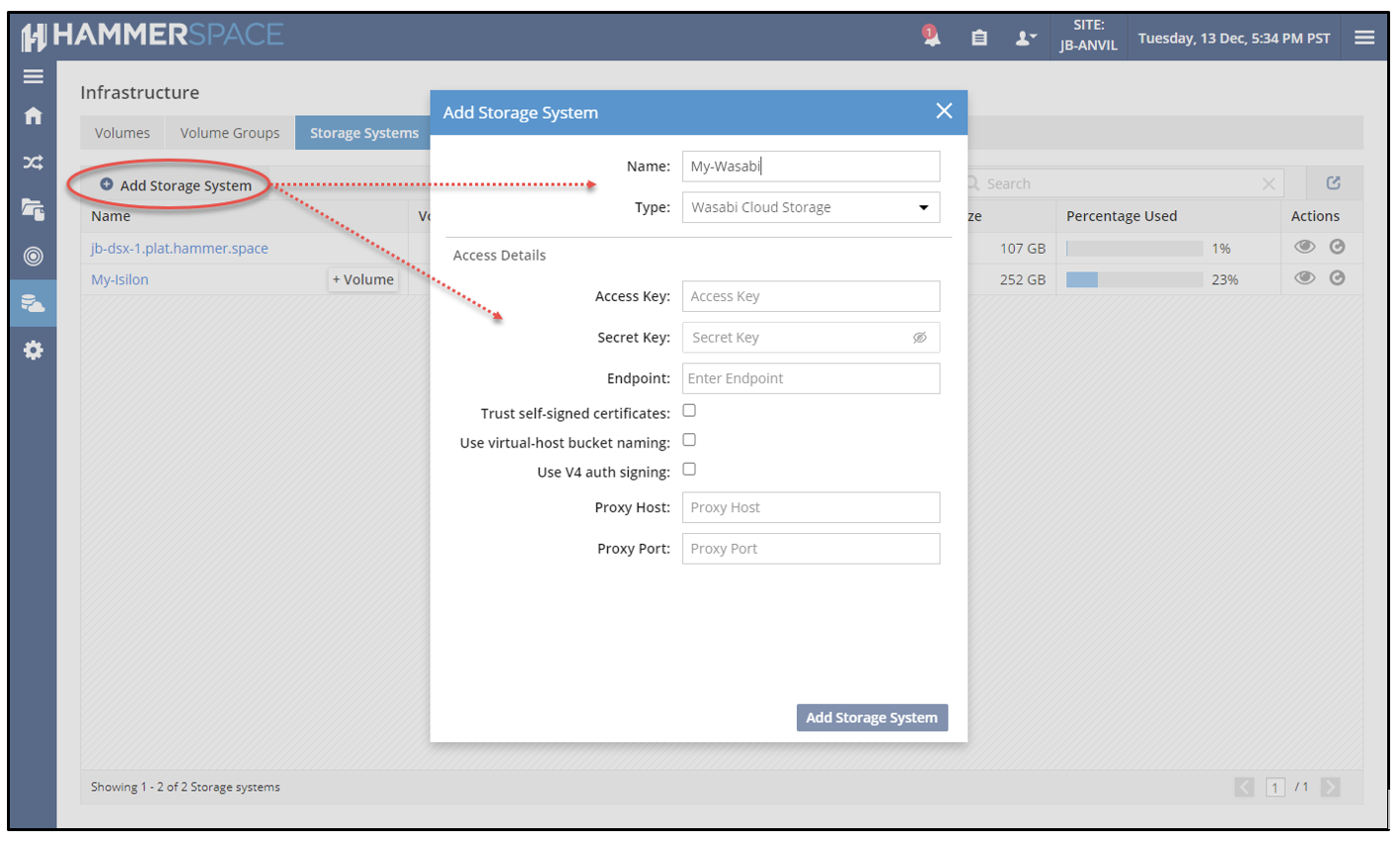The height and width of the screenshot is (841, 1400).
Task: Click the export icon beside Search
Action: pyautogui.click(x=1333, y=183)
